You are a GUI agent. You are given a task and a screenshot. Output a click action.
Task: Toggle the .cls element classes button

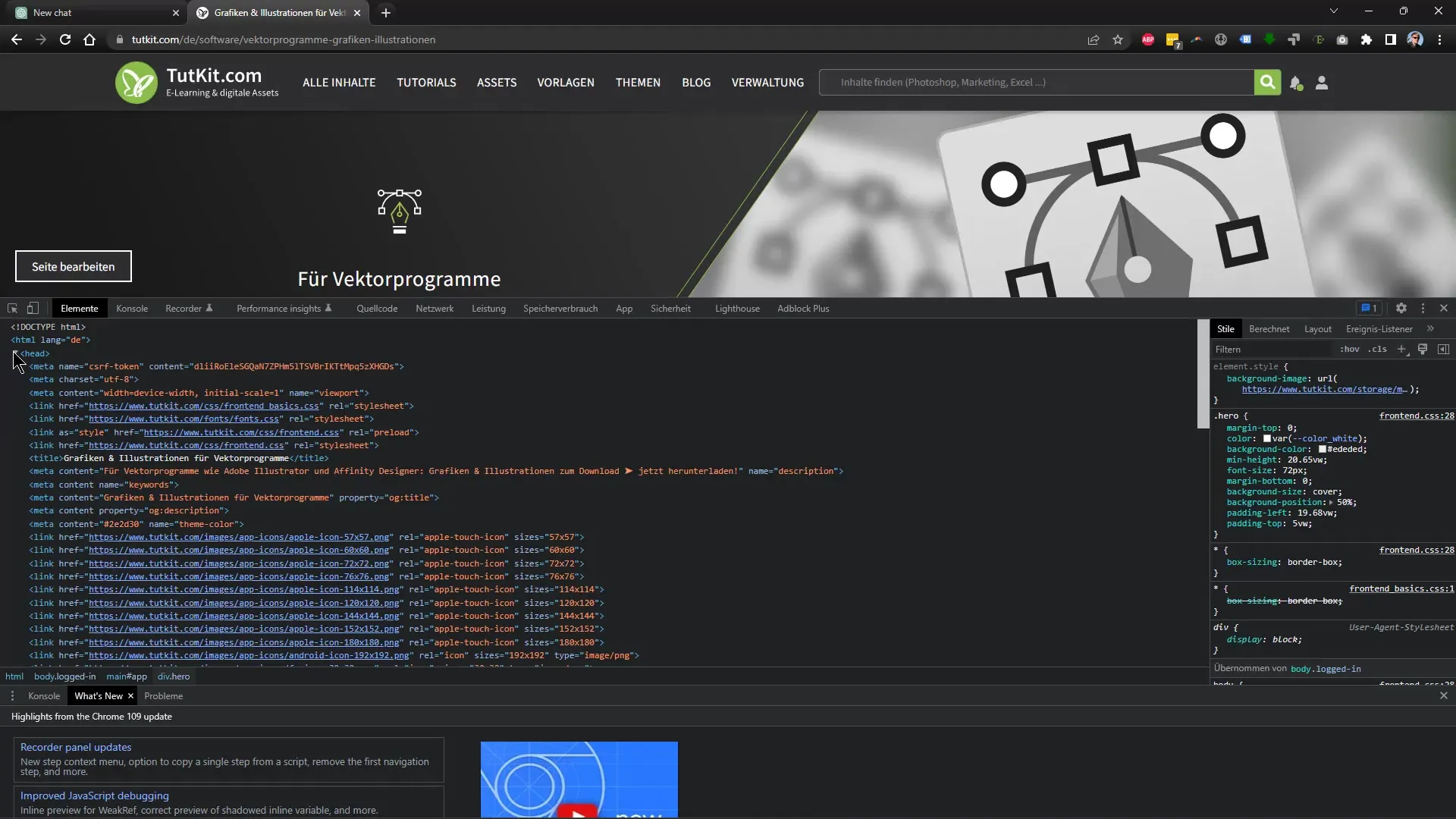tap(1377, 350)
